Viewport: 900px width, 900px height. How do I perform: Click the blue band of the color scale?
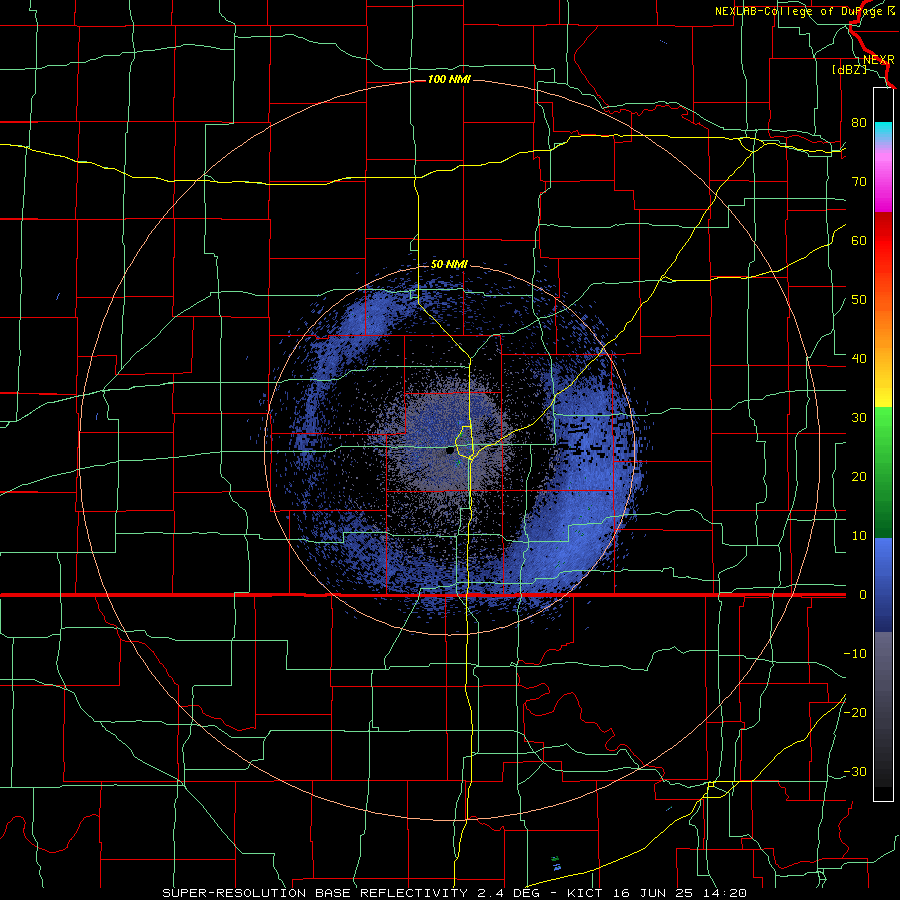point(883,585)
